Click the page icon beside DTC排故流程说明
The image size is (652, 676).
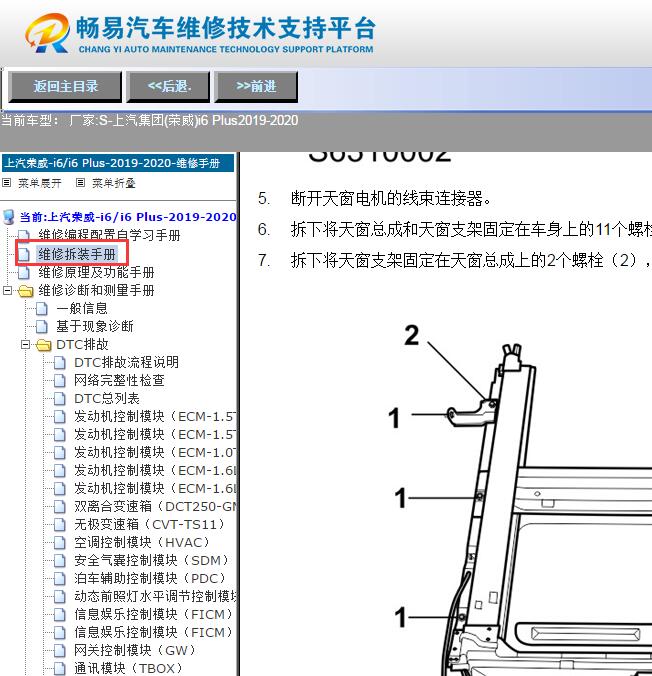tap(60, 363)
